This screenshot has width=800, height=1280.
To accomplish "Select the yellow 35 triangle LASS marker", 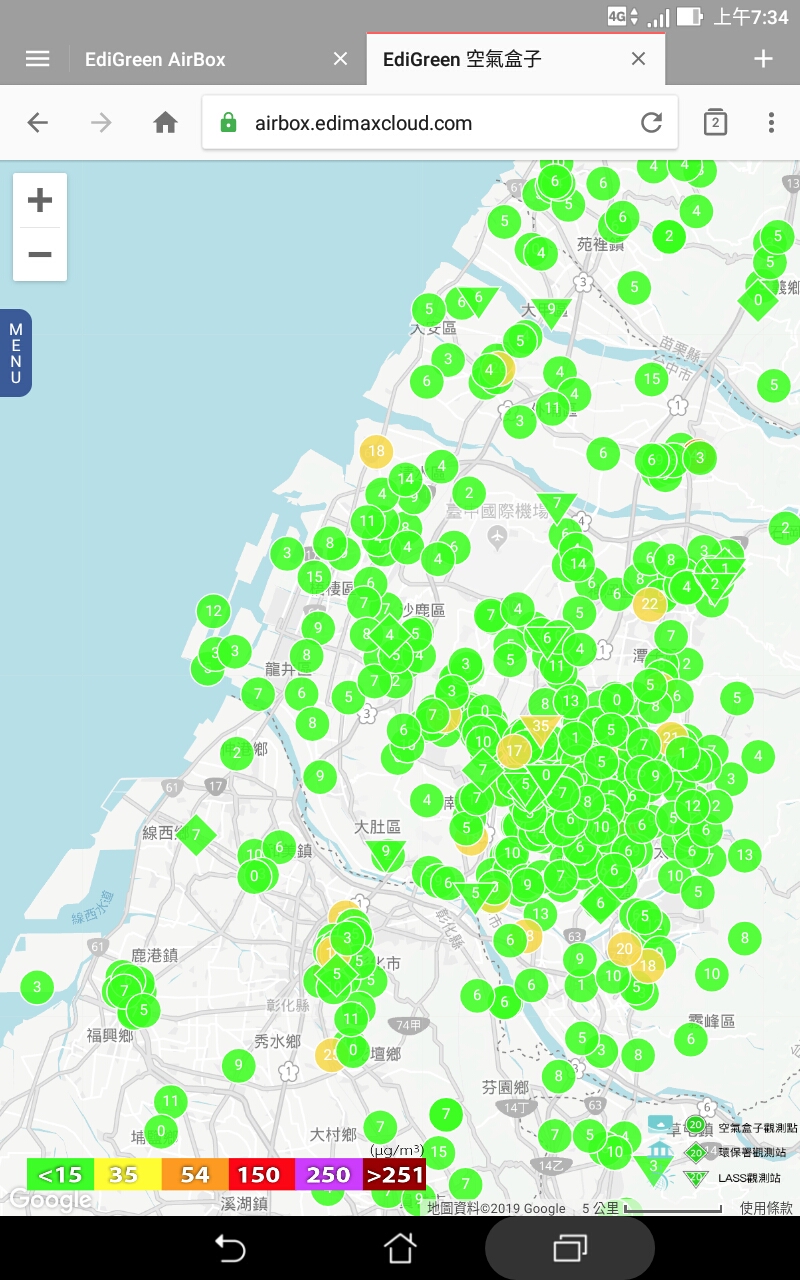I will [x=540, y=729].
